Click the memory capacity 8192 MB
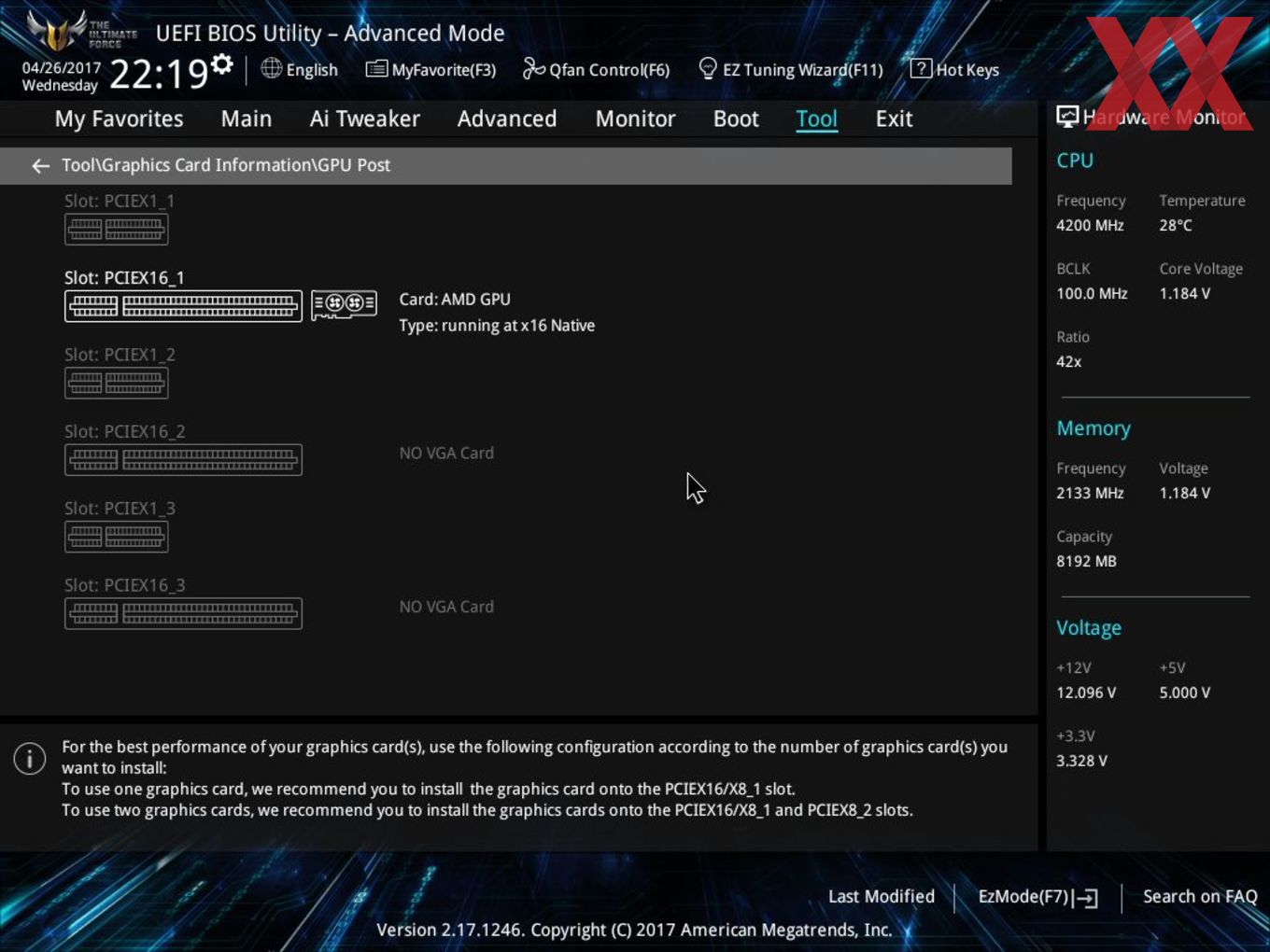1270x952 pixels. click(1086, 561)
